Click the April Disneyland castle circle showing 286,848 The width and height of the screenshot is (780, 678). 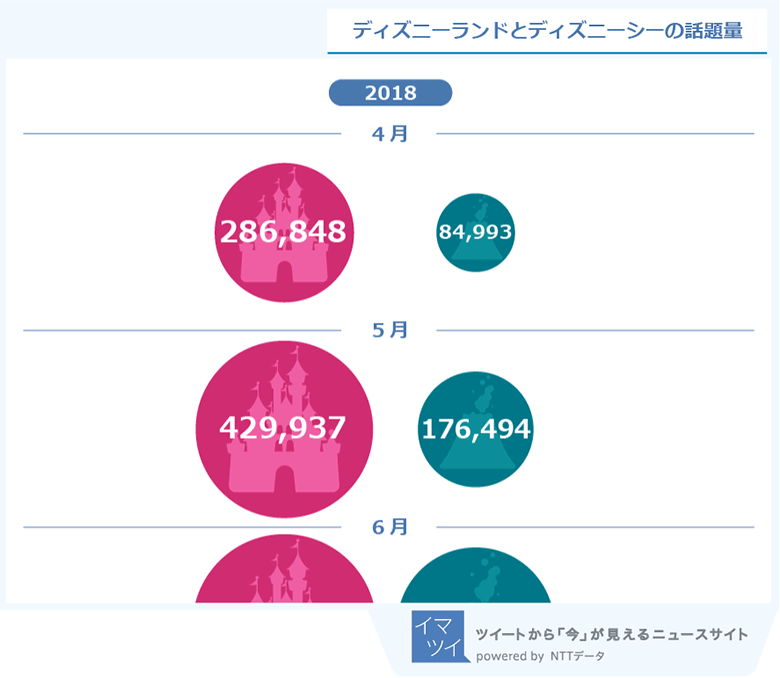pyautogui.click(x=283, y=232)
